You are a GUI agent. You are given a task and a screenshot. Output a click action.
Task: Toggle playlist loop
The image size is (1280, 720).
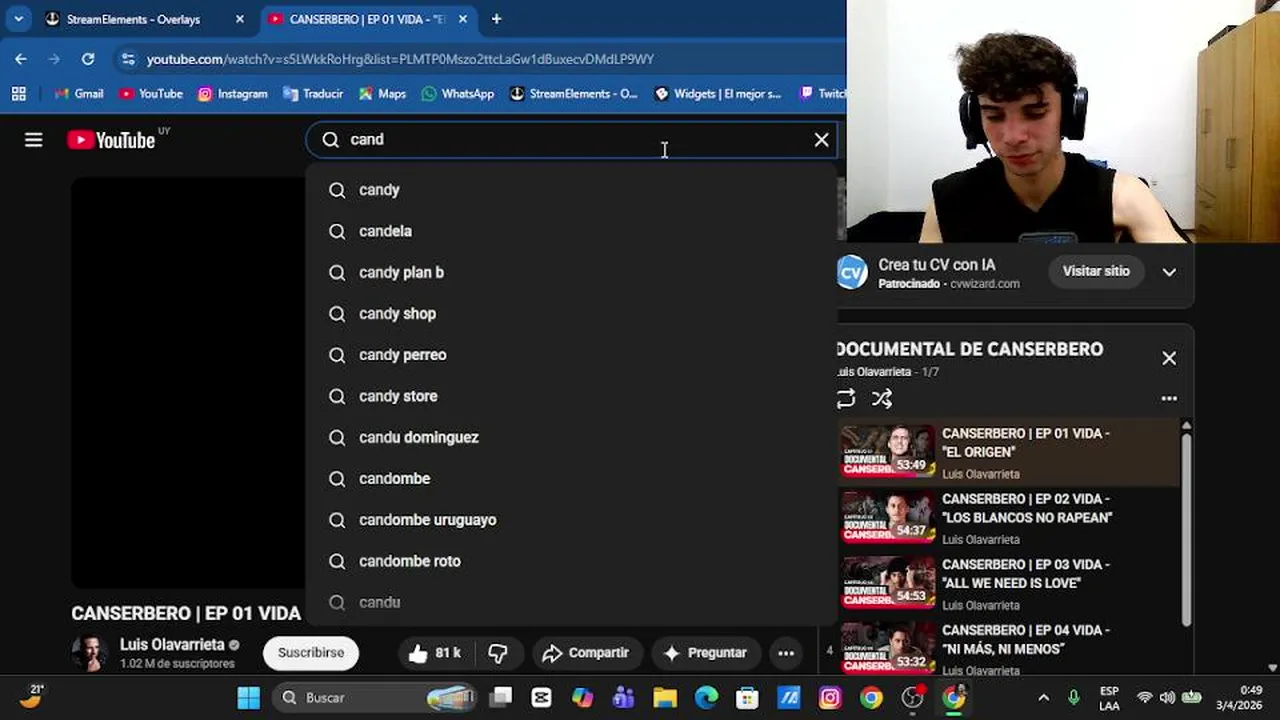pos(846,399)
